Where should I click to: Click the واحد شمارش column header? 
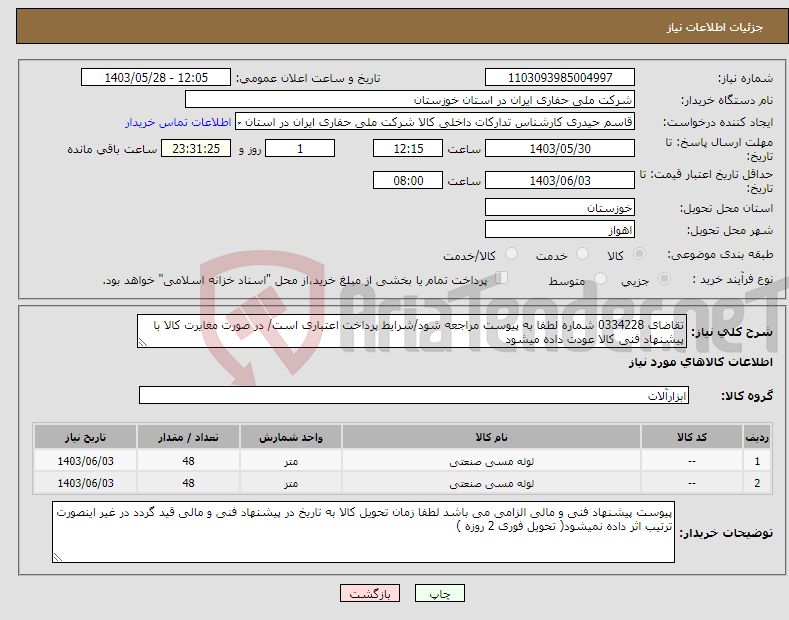[291, 437]
